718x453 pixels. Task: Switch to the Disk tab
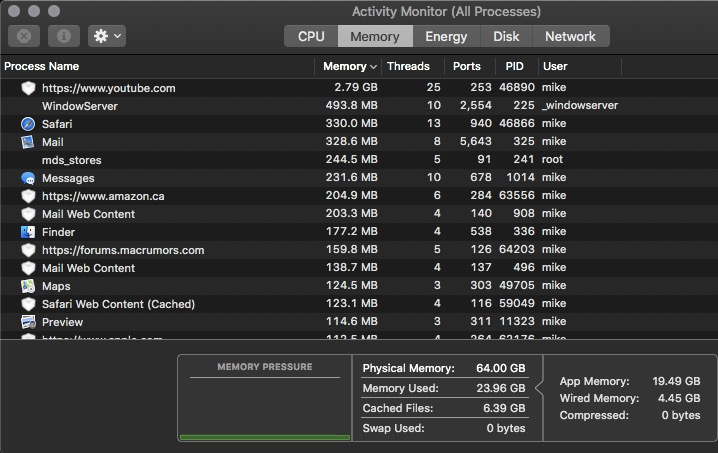click(506, 36)
